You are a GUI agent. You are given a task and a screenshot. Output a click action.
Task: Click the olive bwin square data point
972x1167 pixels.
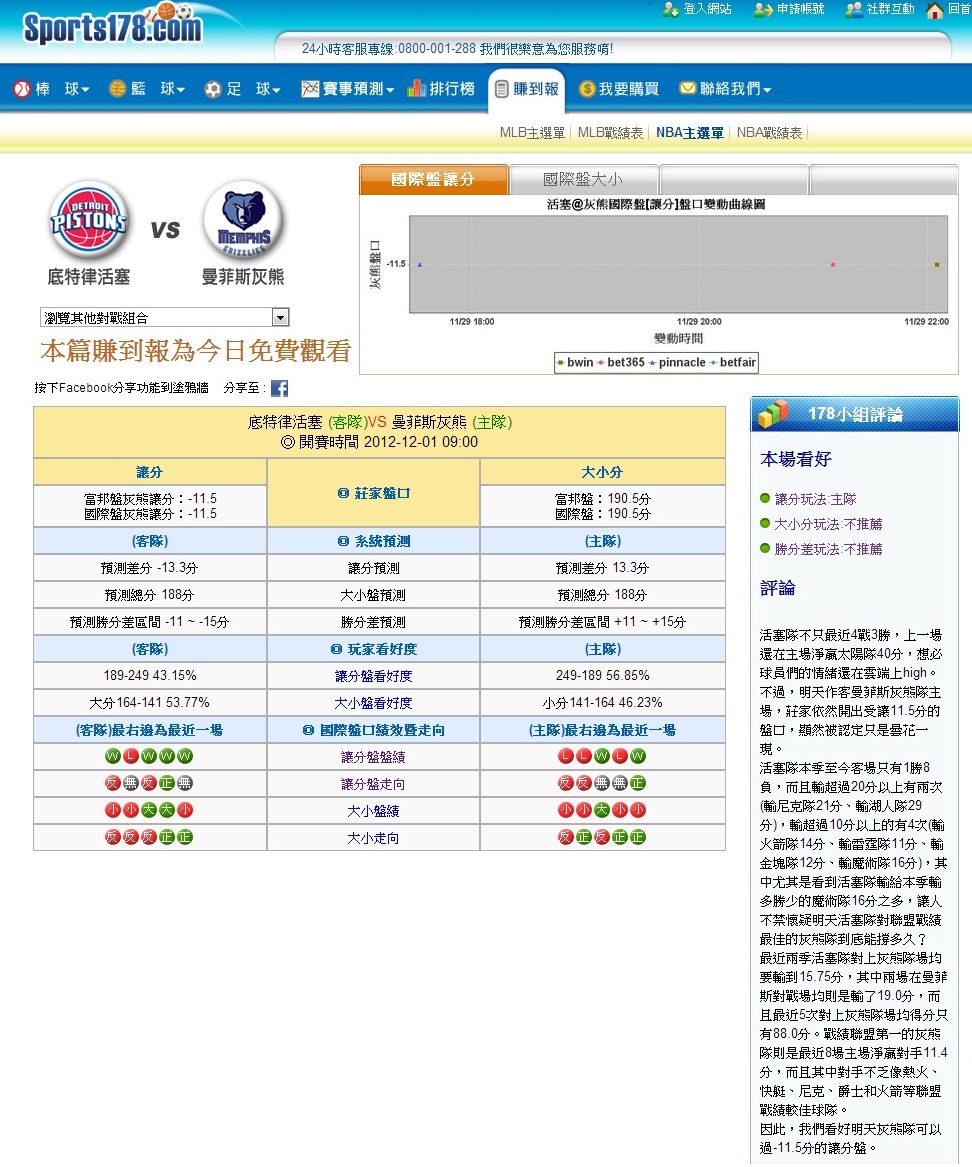(937, 264)
